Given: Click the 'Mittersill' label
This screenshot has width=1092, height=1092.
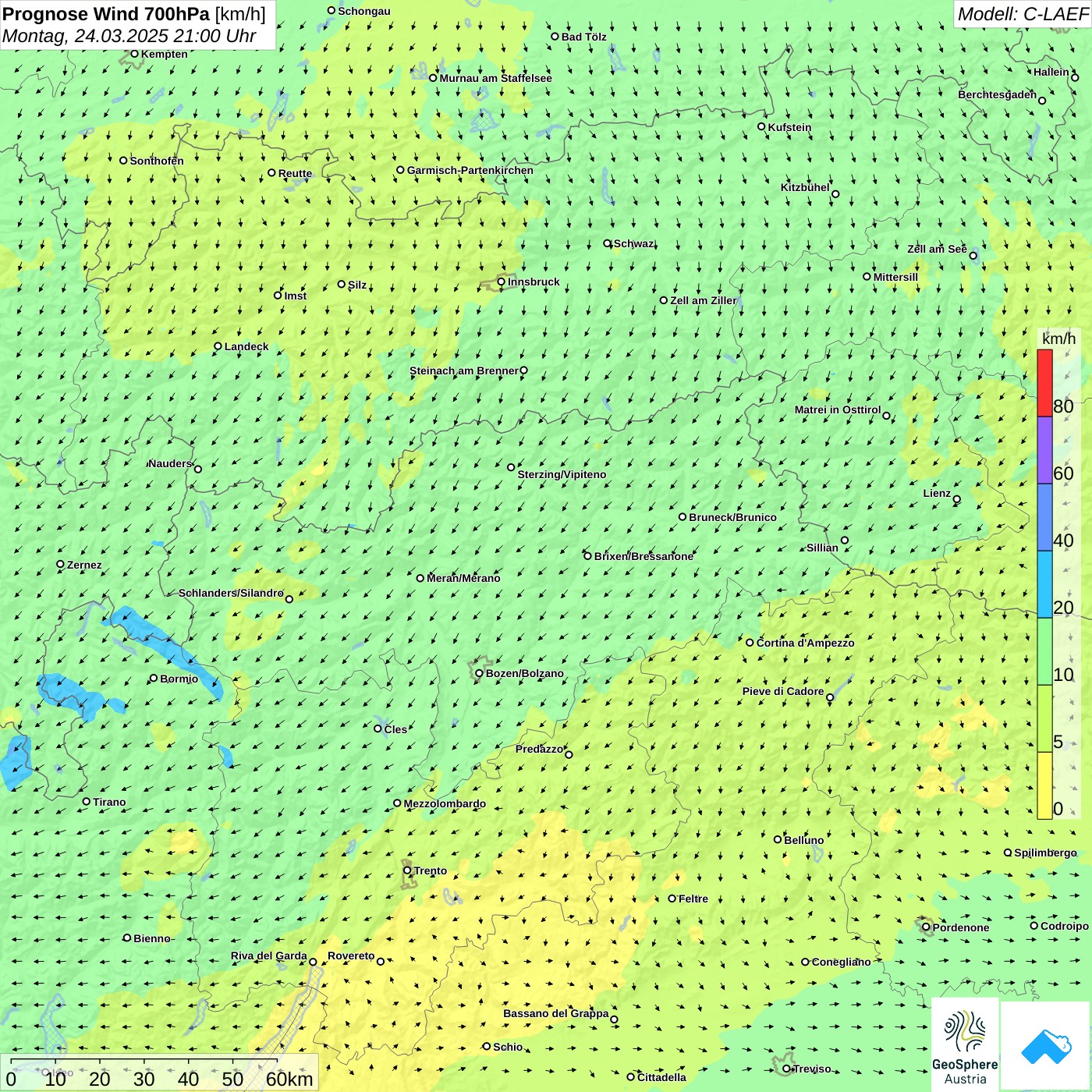Looking at the screenshot, I should point(895,277).
